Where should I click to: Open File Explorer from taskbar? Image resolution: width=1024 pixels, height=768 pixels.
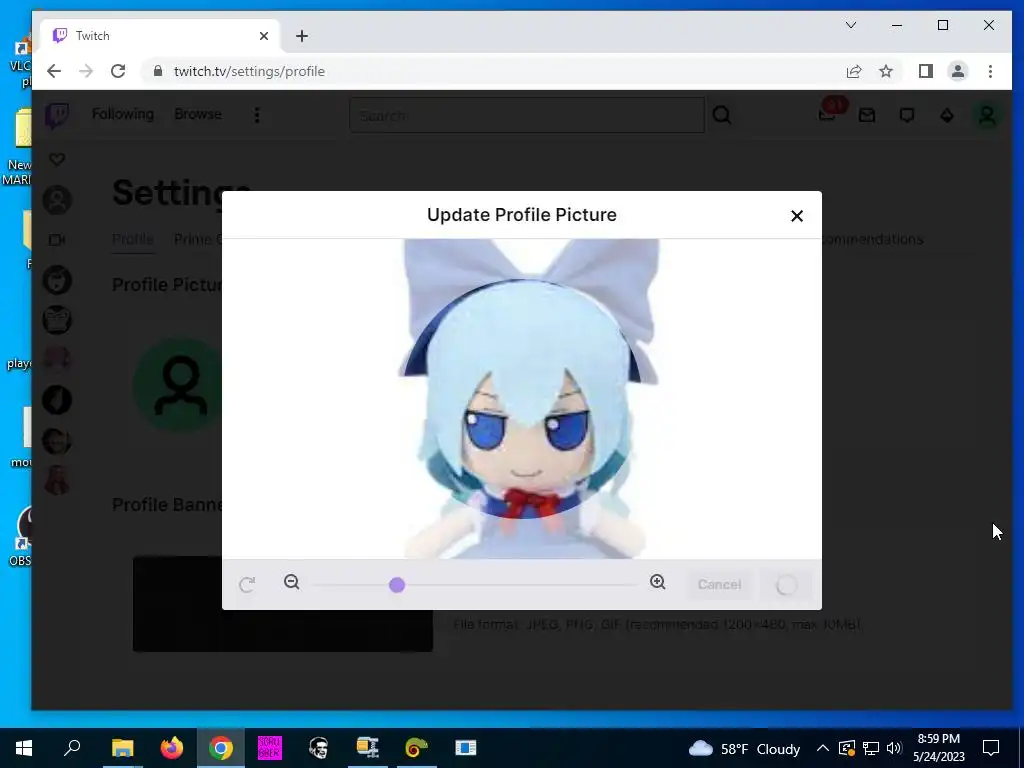pyautogui.click(x=122, y=748)
